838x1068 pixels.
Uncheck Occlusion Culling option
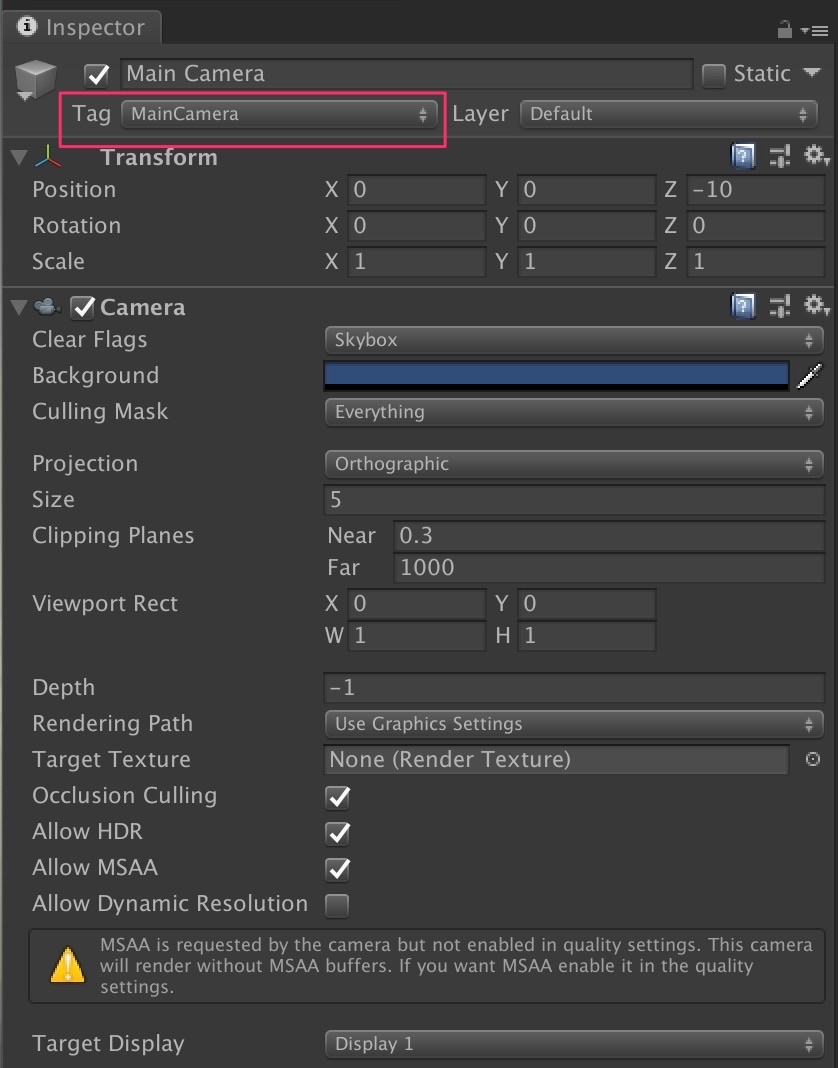pyautogui.click(x=338, y=797)
